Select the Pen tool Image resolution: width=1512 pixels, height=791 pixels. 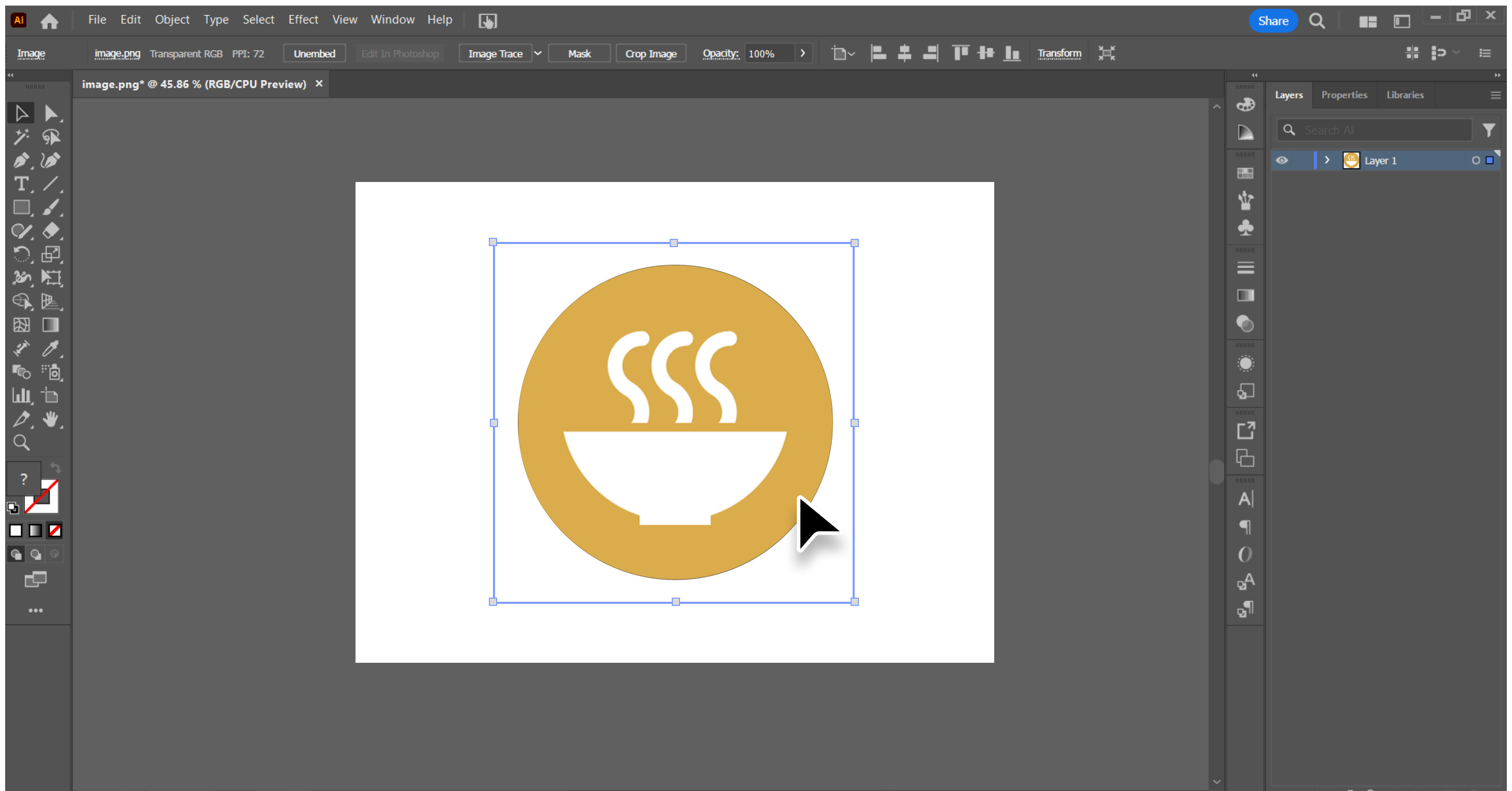(22, 160)
